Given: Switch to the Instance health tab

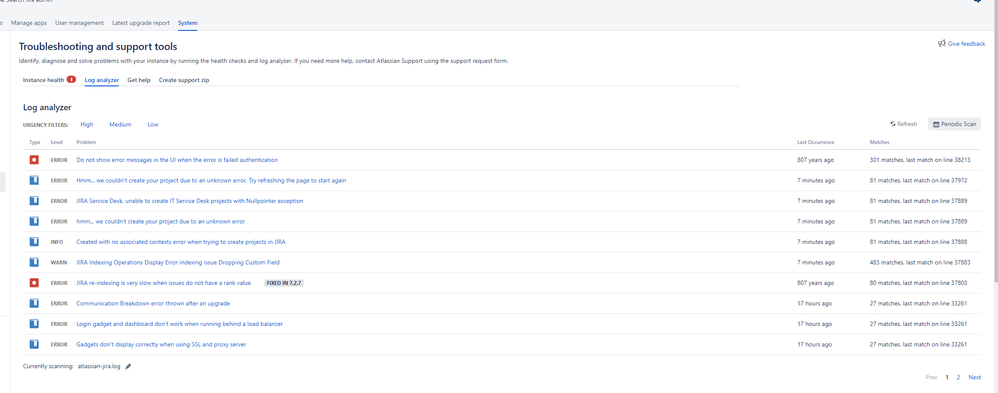Looking at the screenshot, I should [43, 80].
